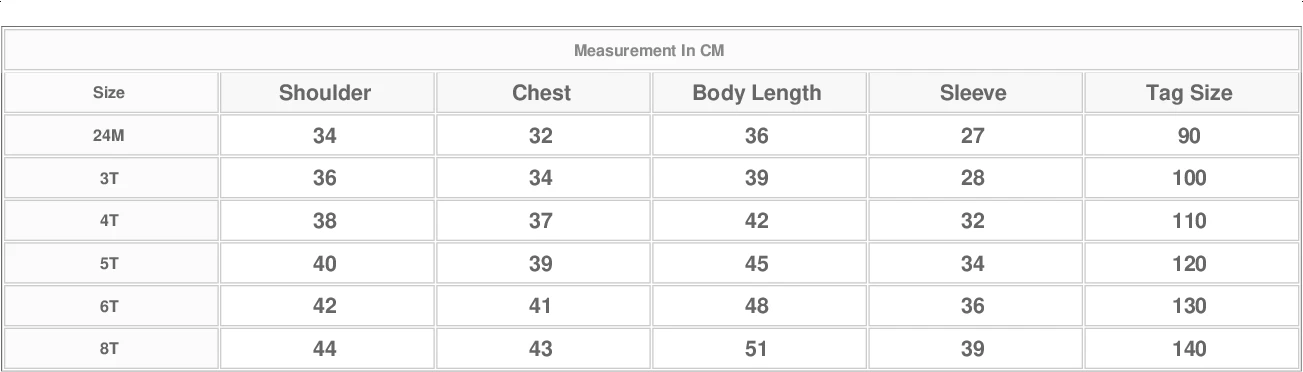This screenshot has height=372, width=1303.
Task: Click the 5T size row label
Action: (109, 264)
